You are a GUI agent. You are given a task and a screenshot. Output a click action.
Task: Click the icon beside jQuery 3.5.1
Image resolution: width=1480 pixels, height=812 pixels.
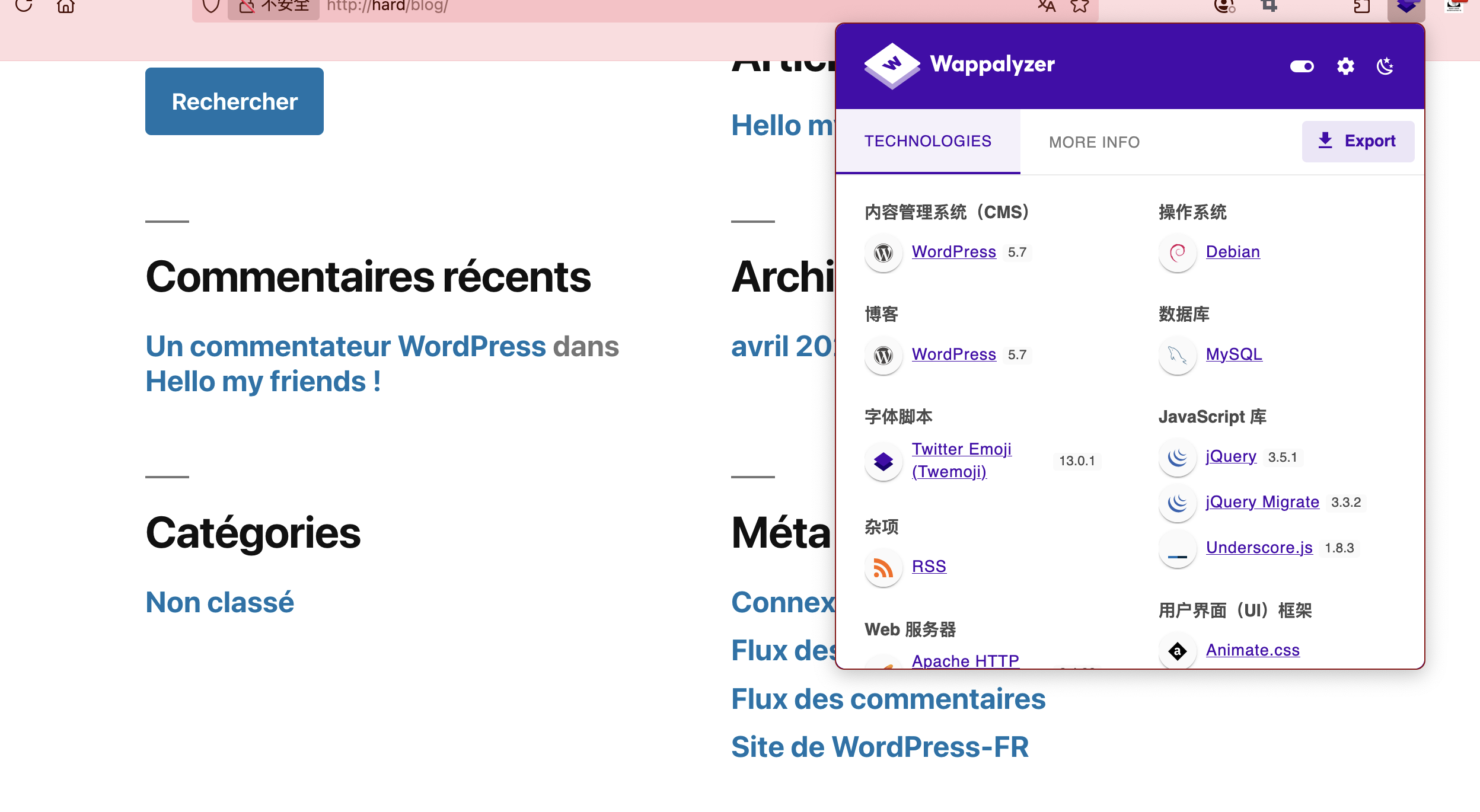1178,457
